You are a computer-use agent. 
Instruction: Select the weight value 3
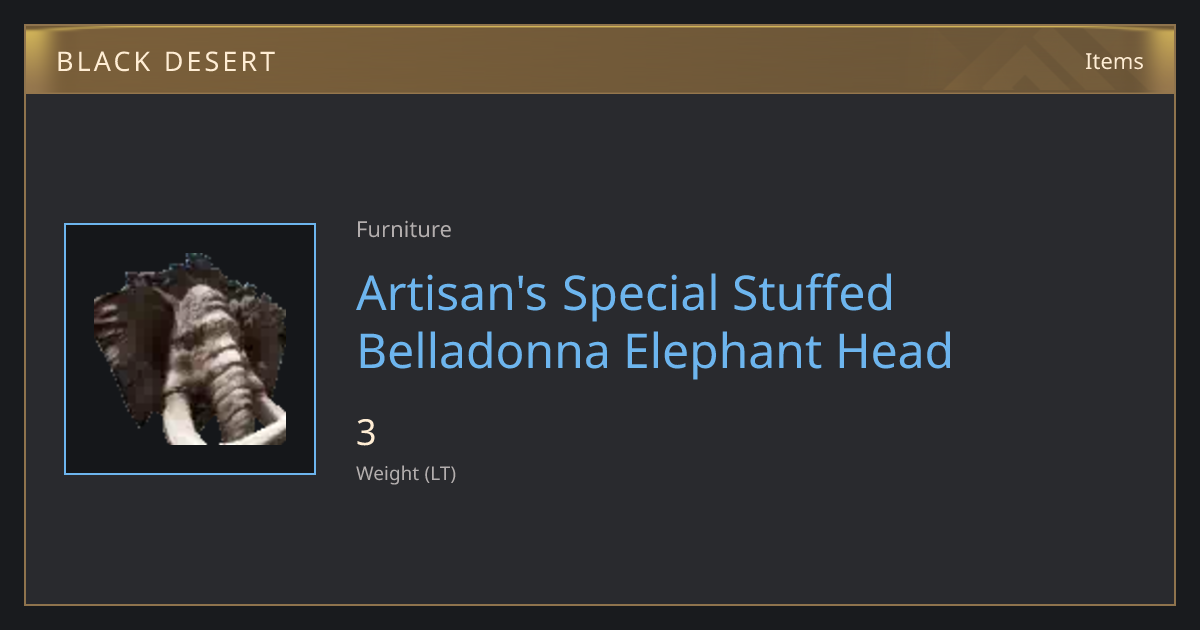(x=366, y=433)
